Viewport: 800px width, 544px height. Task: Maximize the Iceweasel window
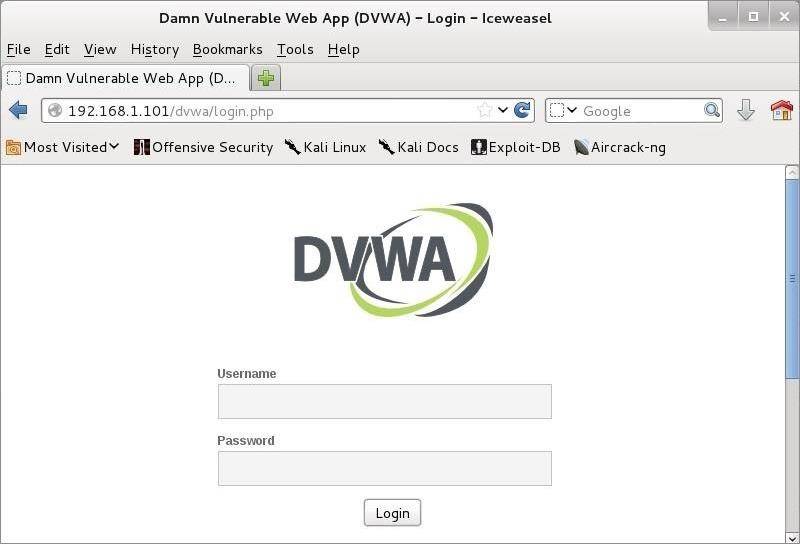[x=753, y=17]
